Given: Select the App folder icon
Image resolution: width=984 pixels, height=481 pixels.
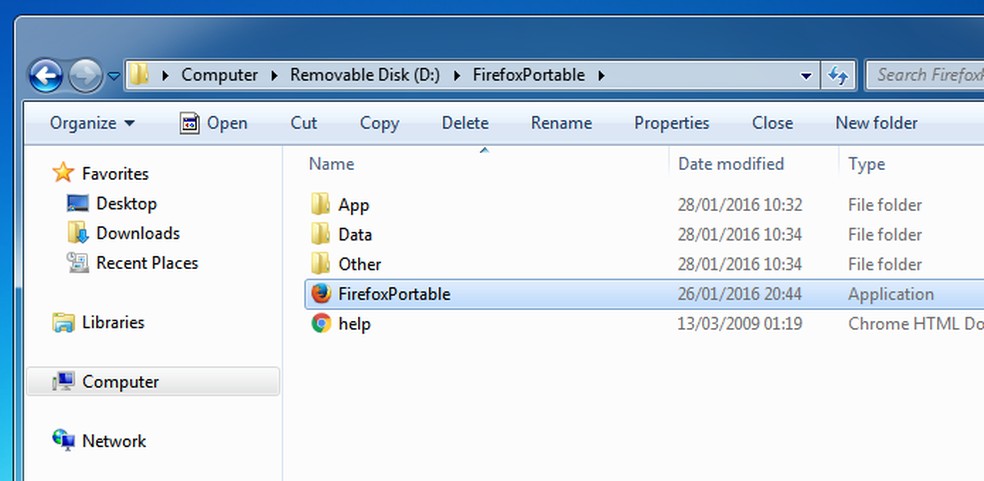Looking at the screenshot, I should point(321,205).
